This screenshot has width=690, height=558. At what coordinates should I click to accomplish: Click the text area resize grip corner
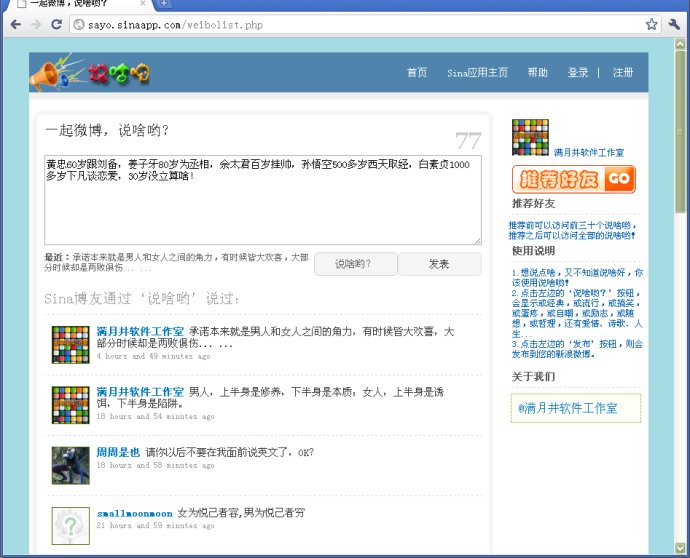(x=477, y=241)
